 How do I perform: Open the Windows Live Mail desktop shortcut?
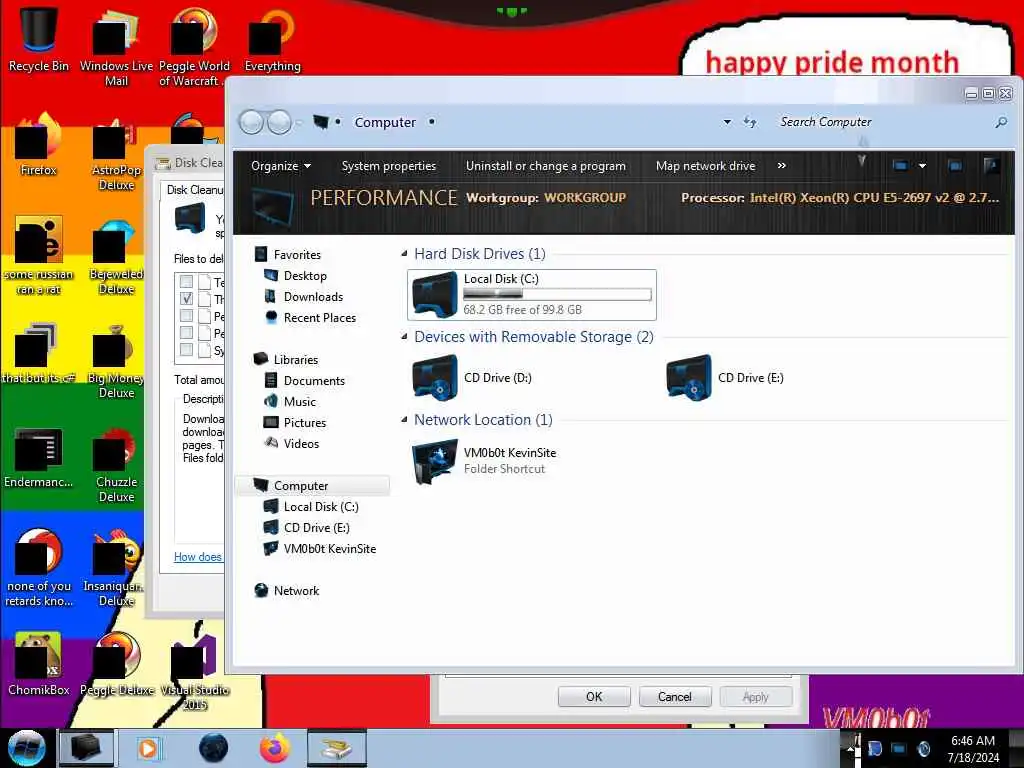(x=116, y=46)
